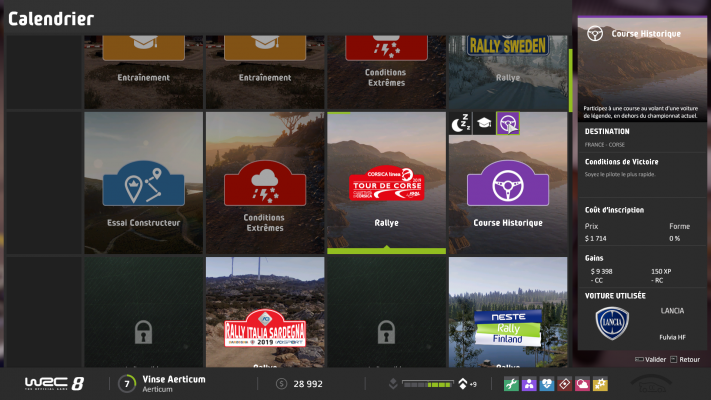Screen dimensions: 711x400
Task: Click the 0 % Forme value
Action: click(x=674, y=239)
